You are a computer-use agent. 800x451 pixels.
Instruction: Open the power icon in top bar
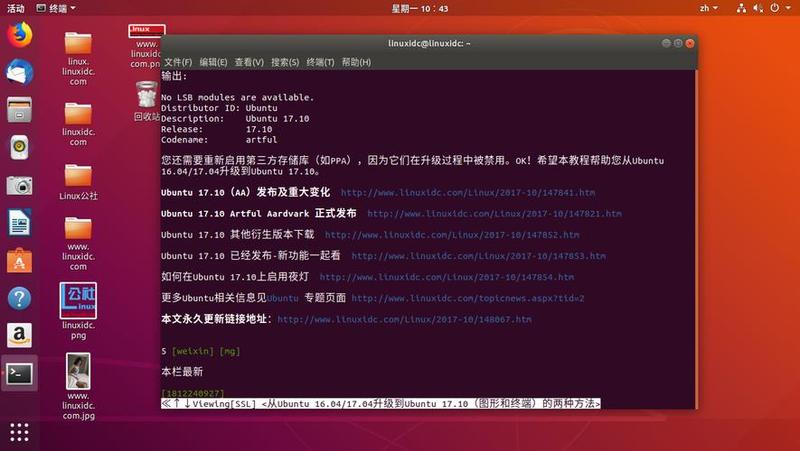tap(774, 8)
